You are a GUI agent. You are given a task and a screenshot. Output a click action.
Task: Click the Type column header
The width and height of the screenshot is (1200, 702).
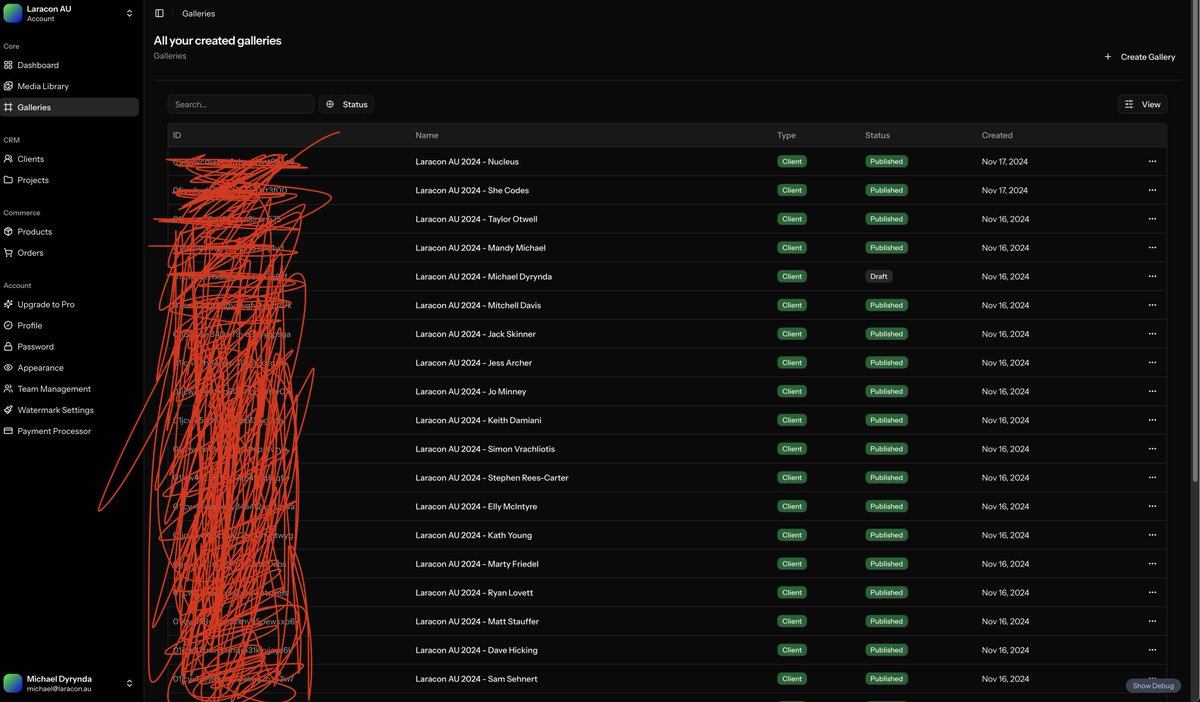[x=786, y=135]
